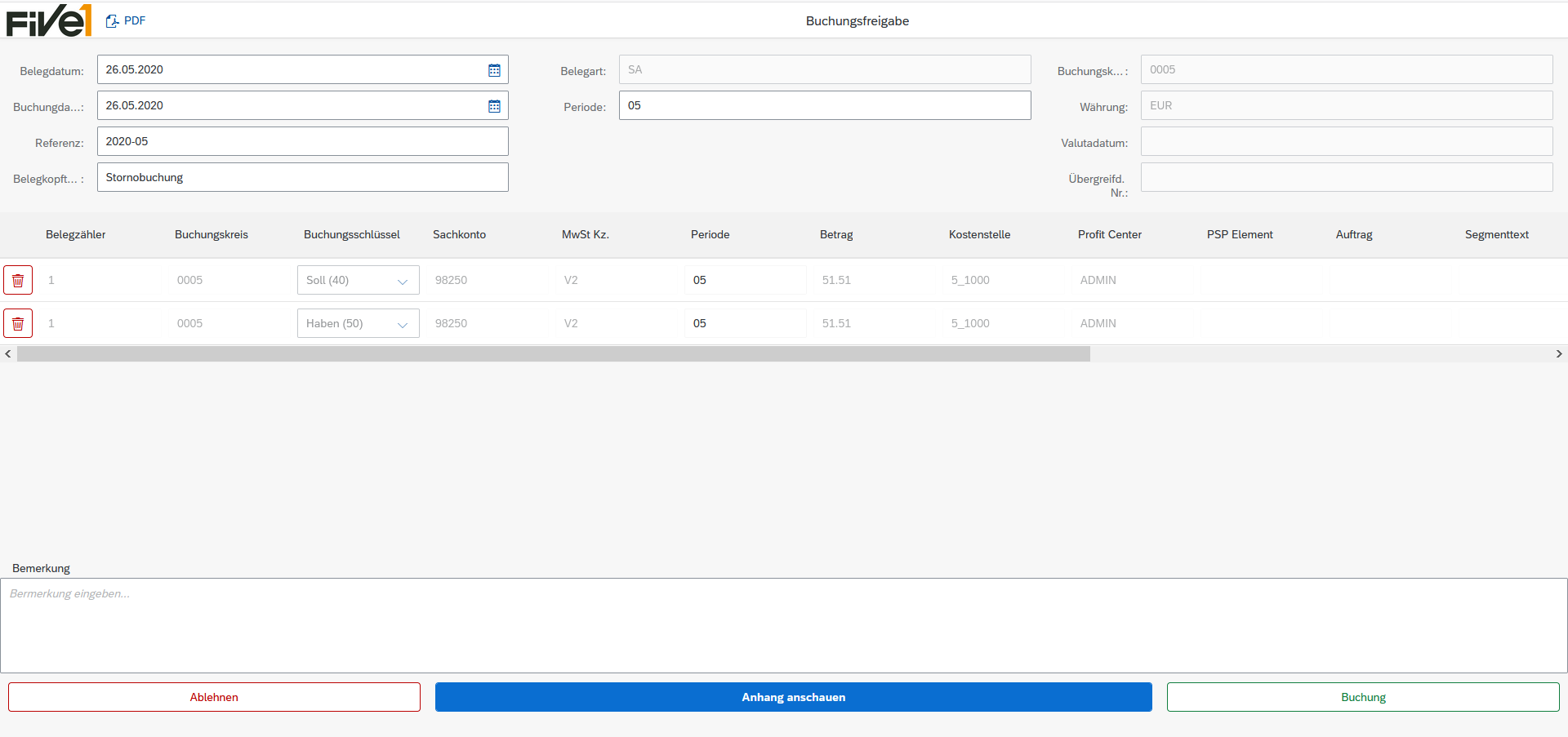The width and height of the screenshot is (1568, 737).
Task: Click Periode input in Haben row
Action: [x=746, y=323]
